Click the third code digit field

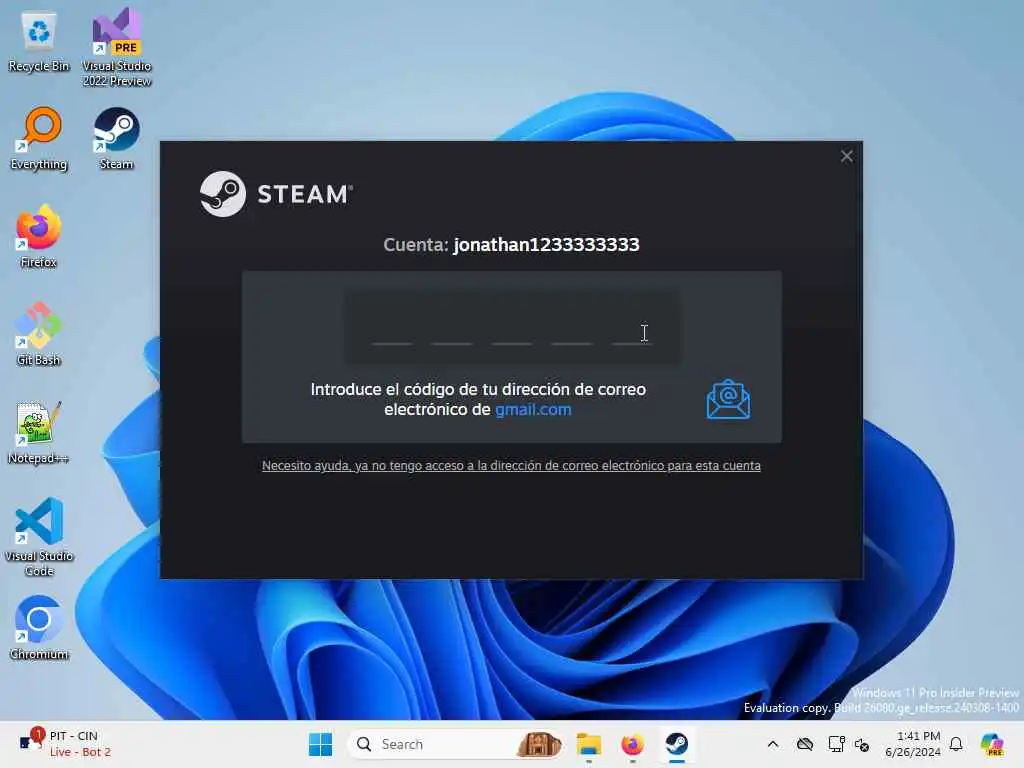[512, 328]
